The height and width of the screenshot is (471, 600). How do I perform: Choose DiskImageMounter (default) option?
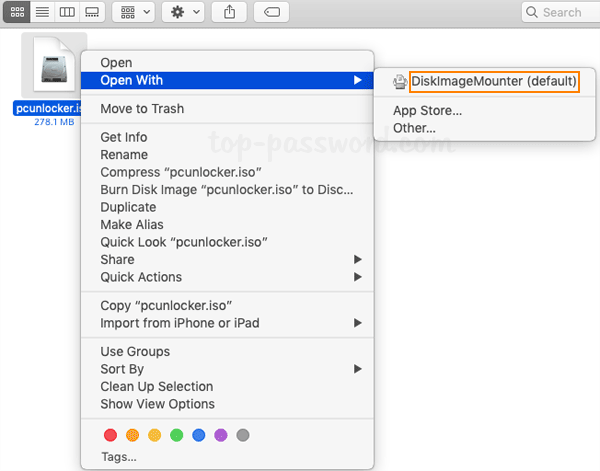494,81
